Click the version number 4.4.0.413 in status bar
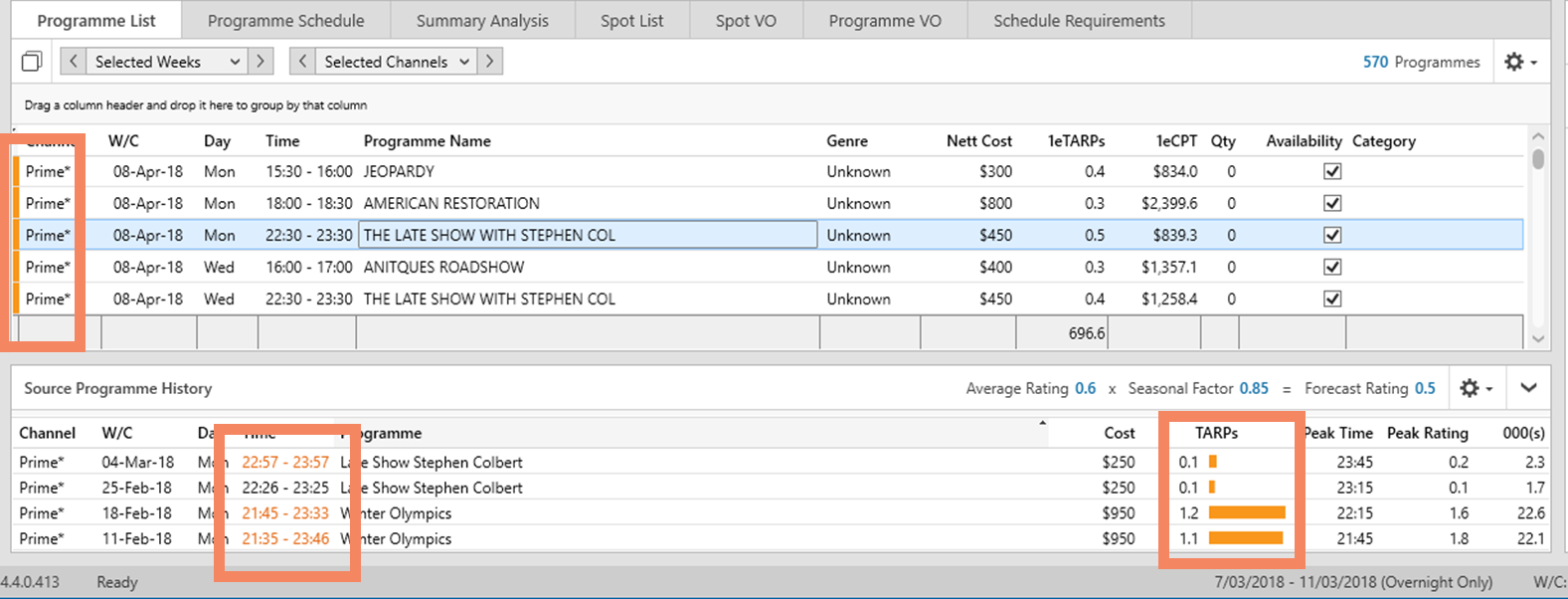This screenshot has height=599, width=1568. (x=30, y=582)
